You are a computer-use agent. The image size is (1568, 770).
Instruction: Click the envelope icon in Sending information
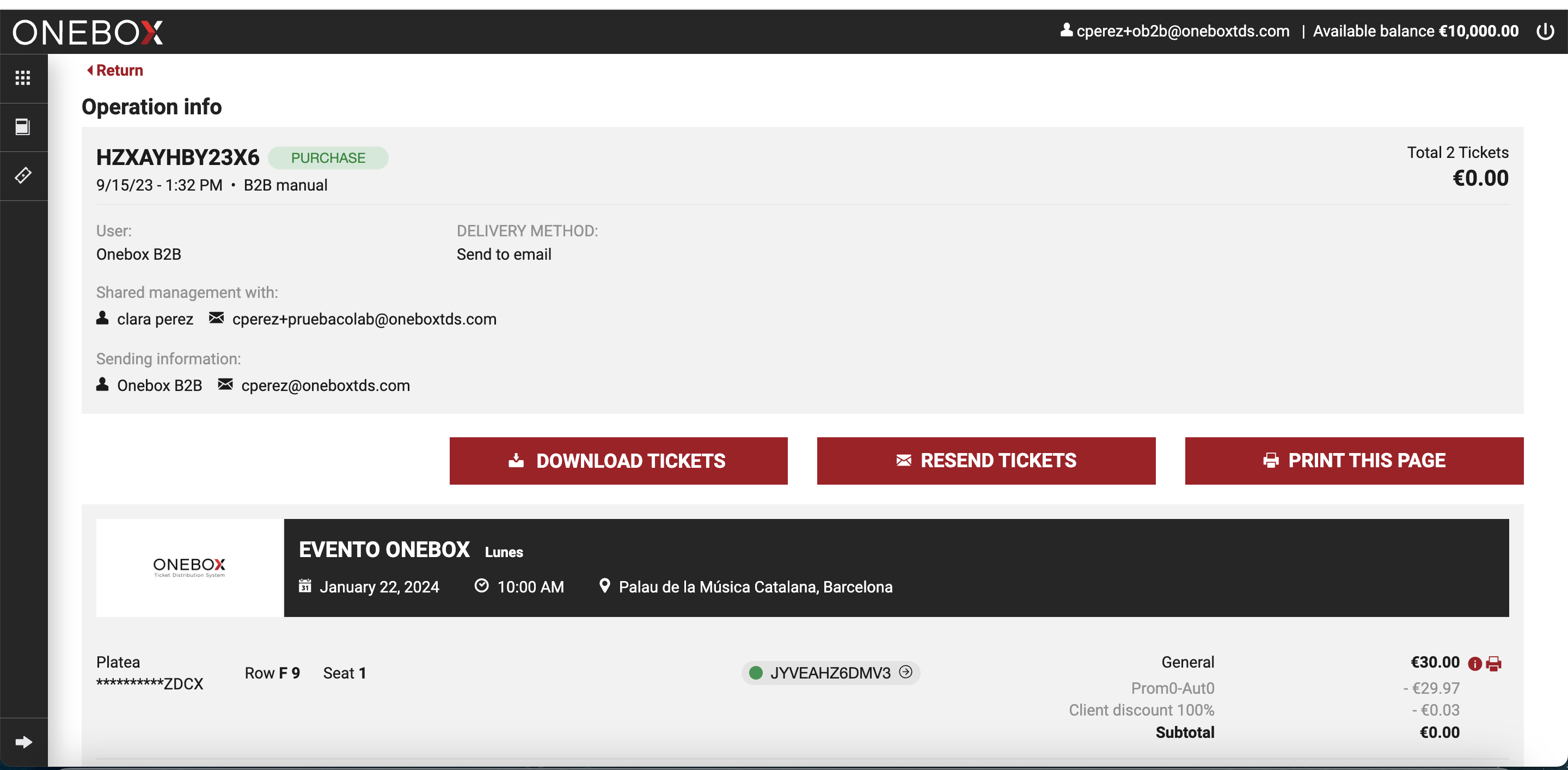point(225,384)
